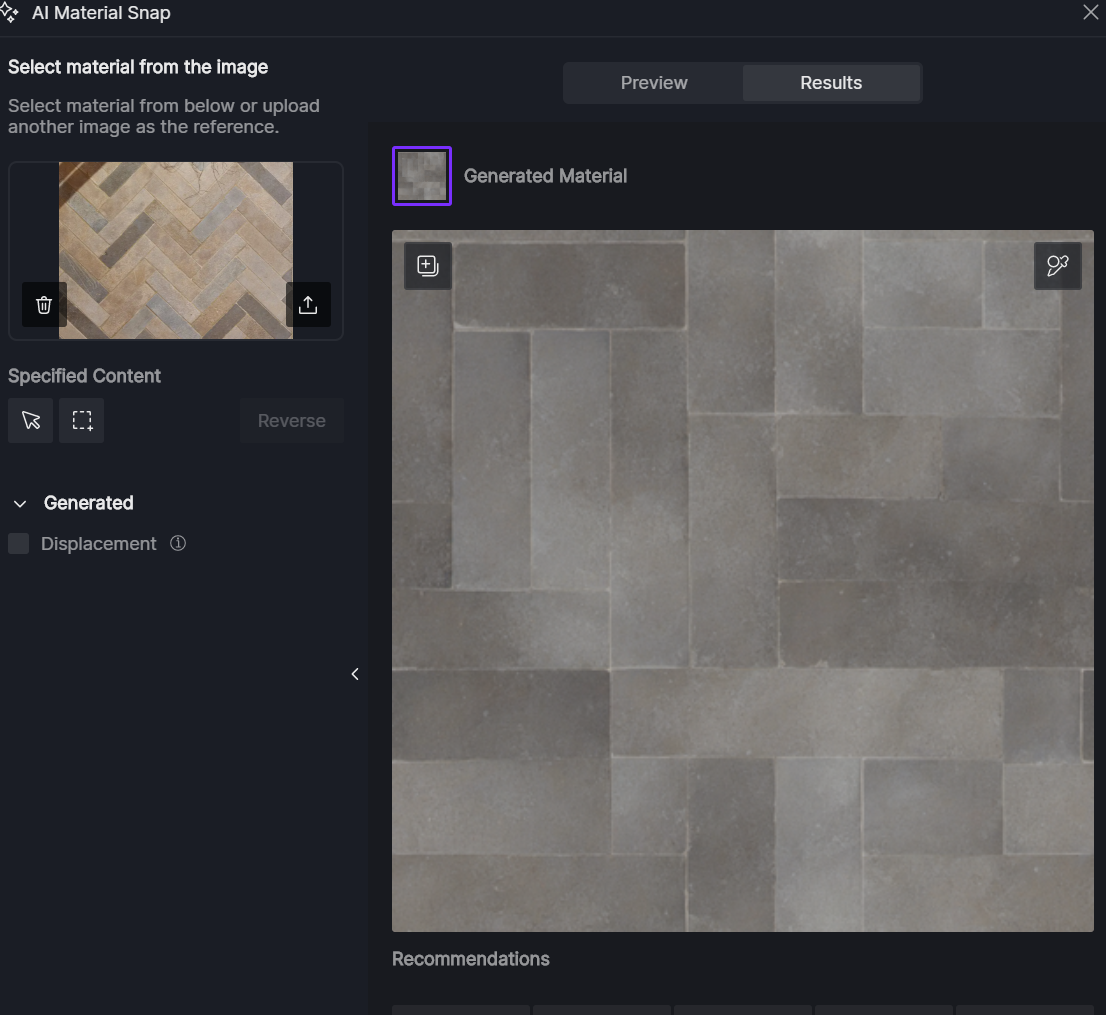The height and width of the screenshot is (1015, 1106).
Task: Open the first Recommendations tile at bottom
Action: point(461,1009)
